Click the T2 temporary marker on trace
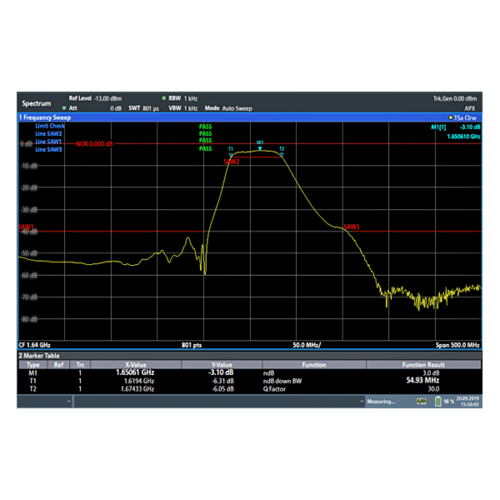This screenshot has height=500, width=500. (282, 155)
